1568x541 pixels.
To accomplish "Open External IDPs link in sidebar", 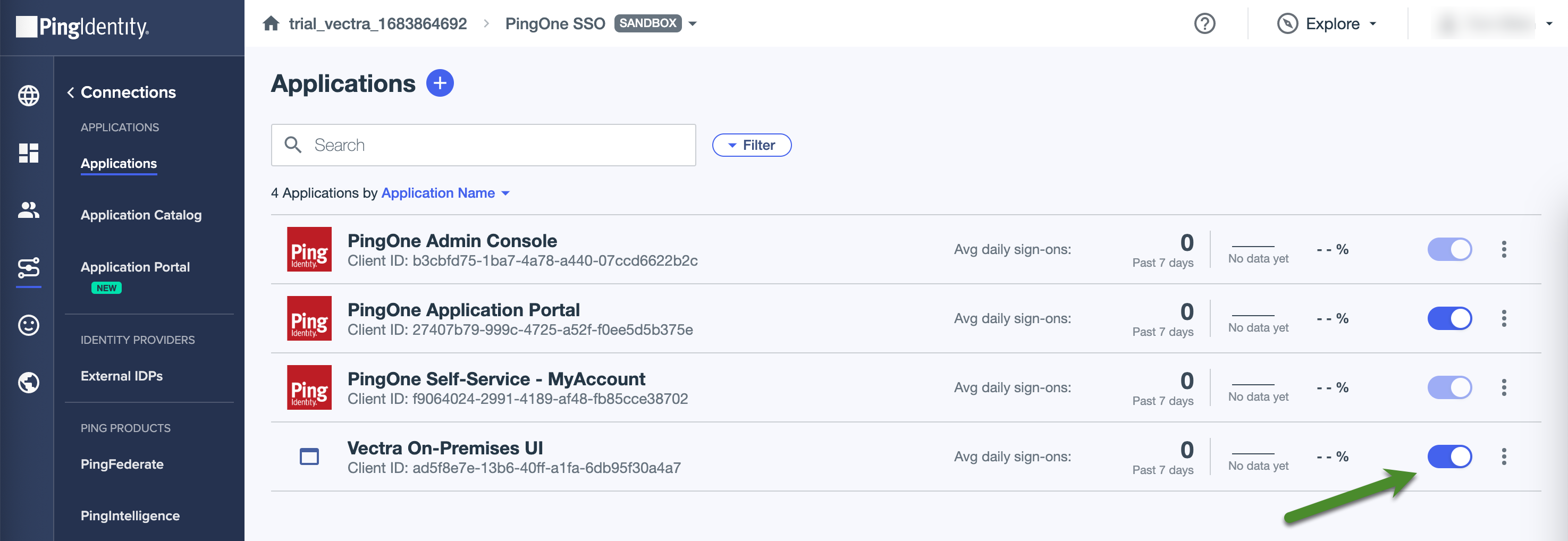I will [x=122, y=376].
